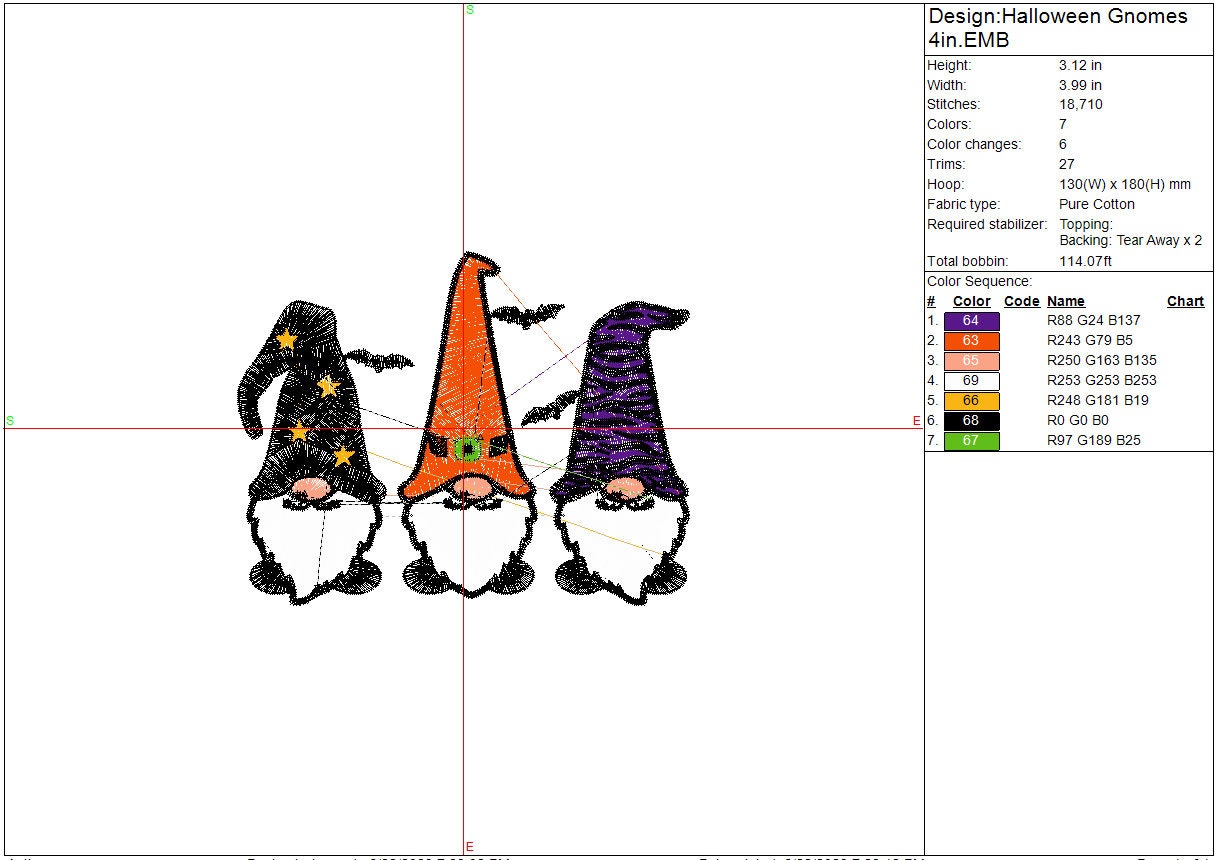This screenshot has height=860, width=1219.
Task: Click the Name column header
Action: pos(1065,301)
